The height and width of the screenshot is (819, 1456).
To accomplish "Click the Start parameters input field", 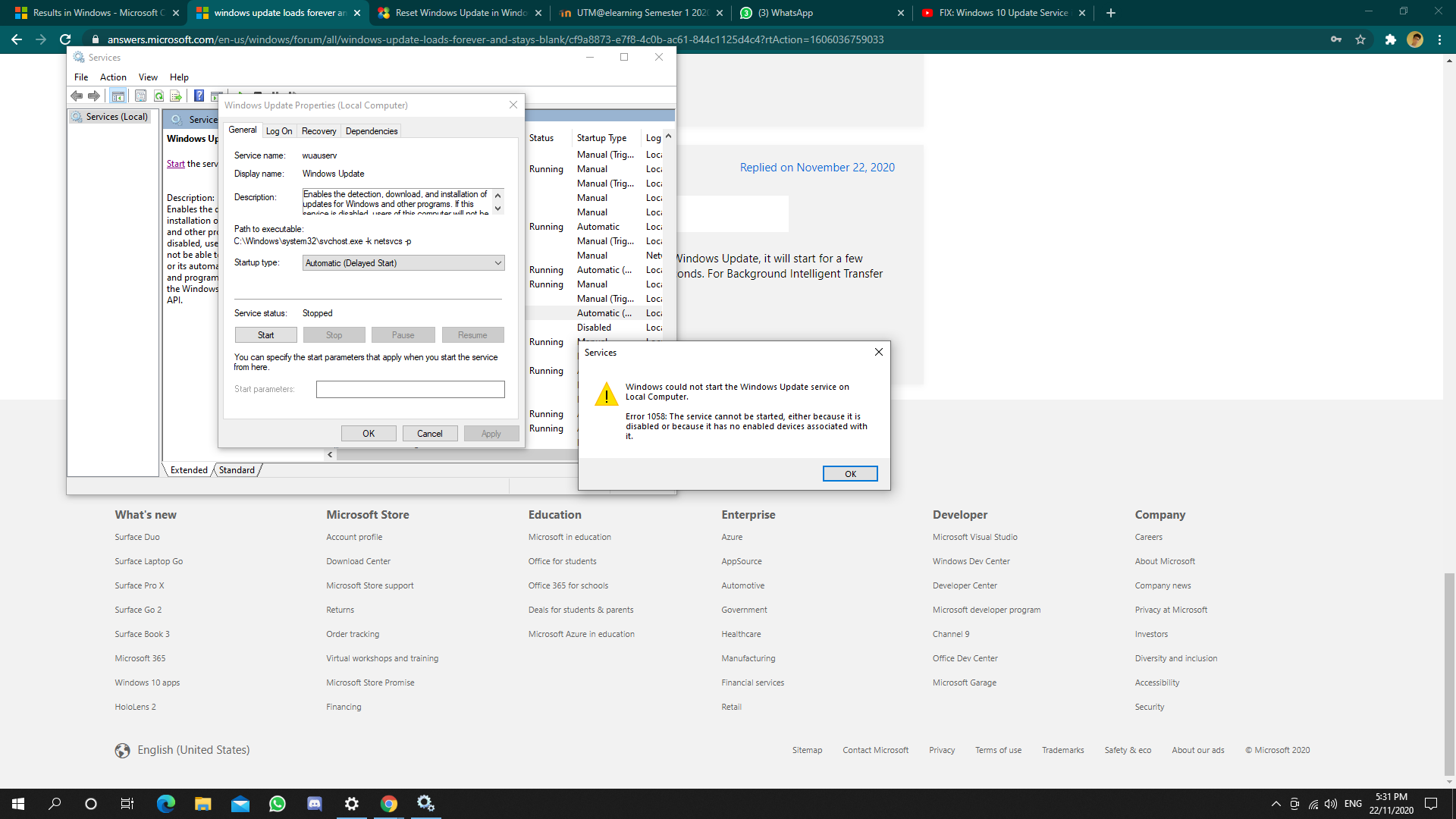I will 410,389.
